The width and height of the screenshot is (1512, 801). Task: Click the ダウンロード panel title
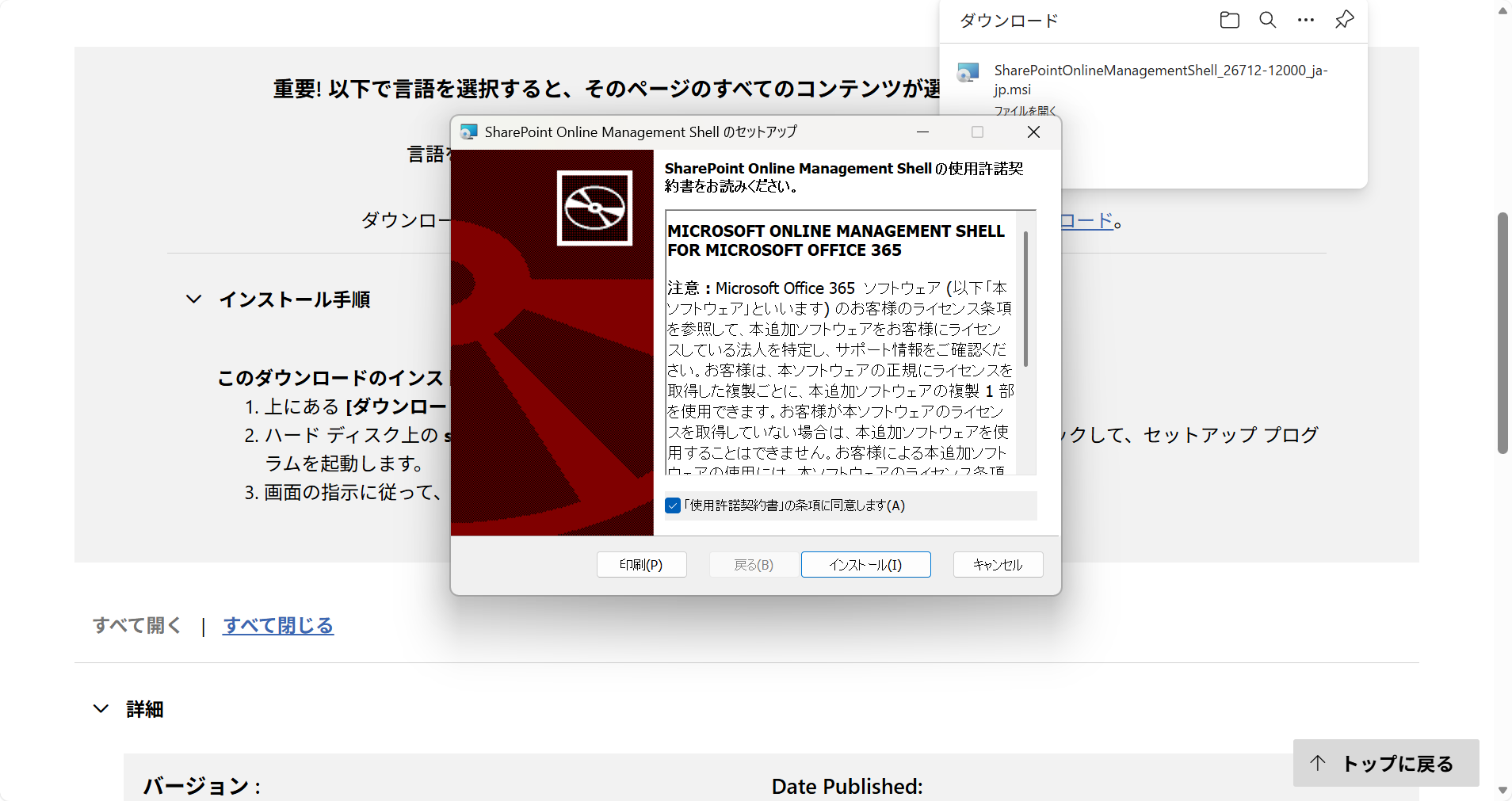(x=1009, y=21)
